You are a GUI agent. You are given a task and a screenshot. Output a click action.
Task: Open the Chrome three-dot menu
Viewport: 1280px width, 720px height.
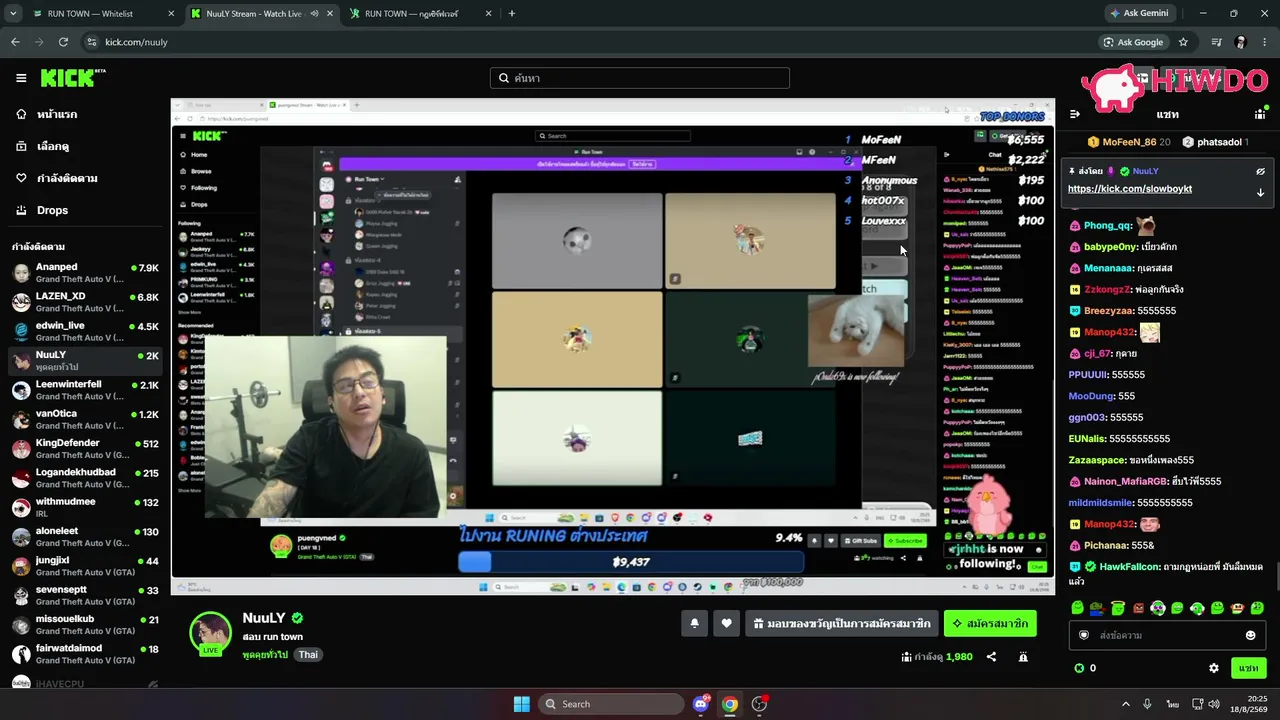point(1265,42)
